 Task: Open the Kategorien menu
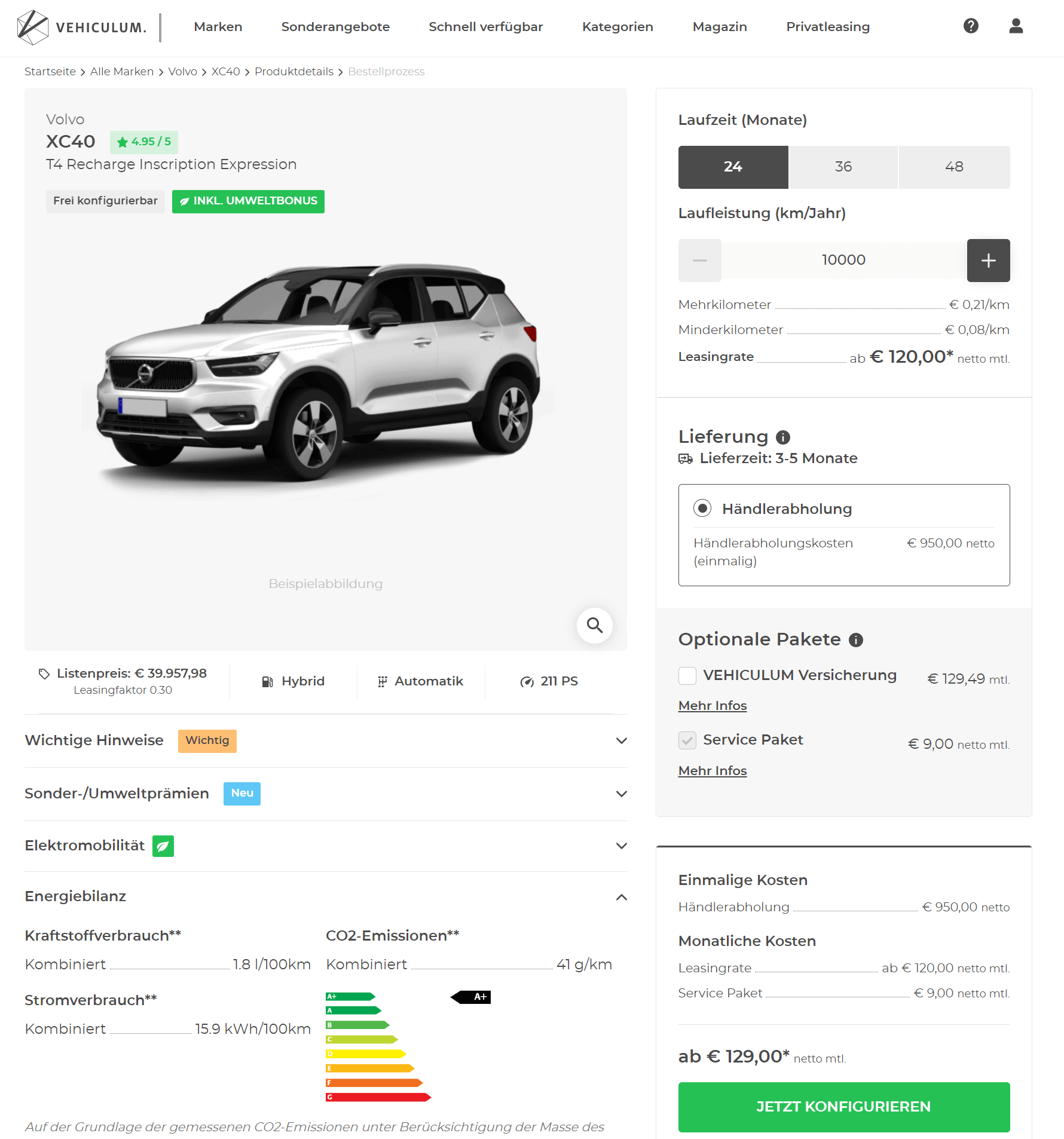(x=617, y=27)
